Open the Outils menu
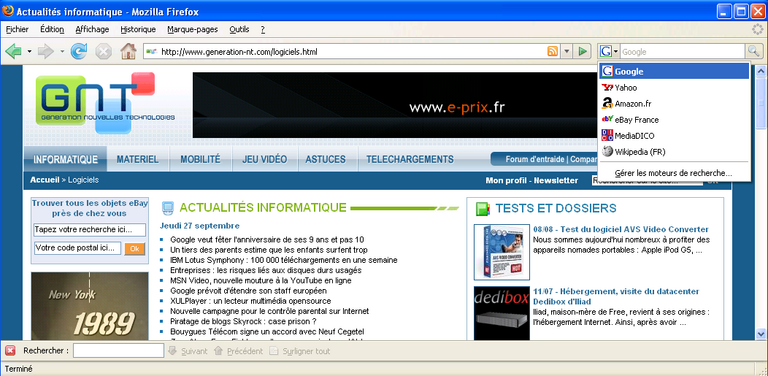This screenshot has height=376, width=768. [240, 29]
